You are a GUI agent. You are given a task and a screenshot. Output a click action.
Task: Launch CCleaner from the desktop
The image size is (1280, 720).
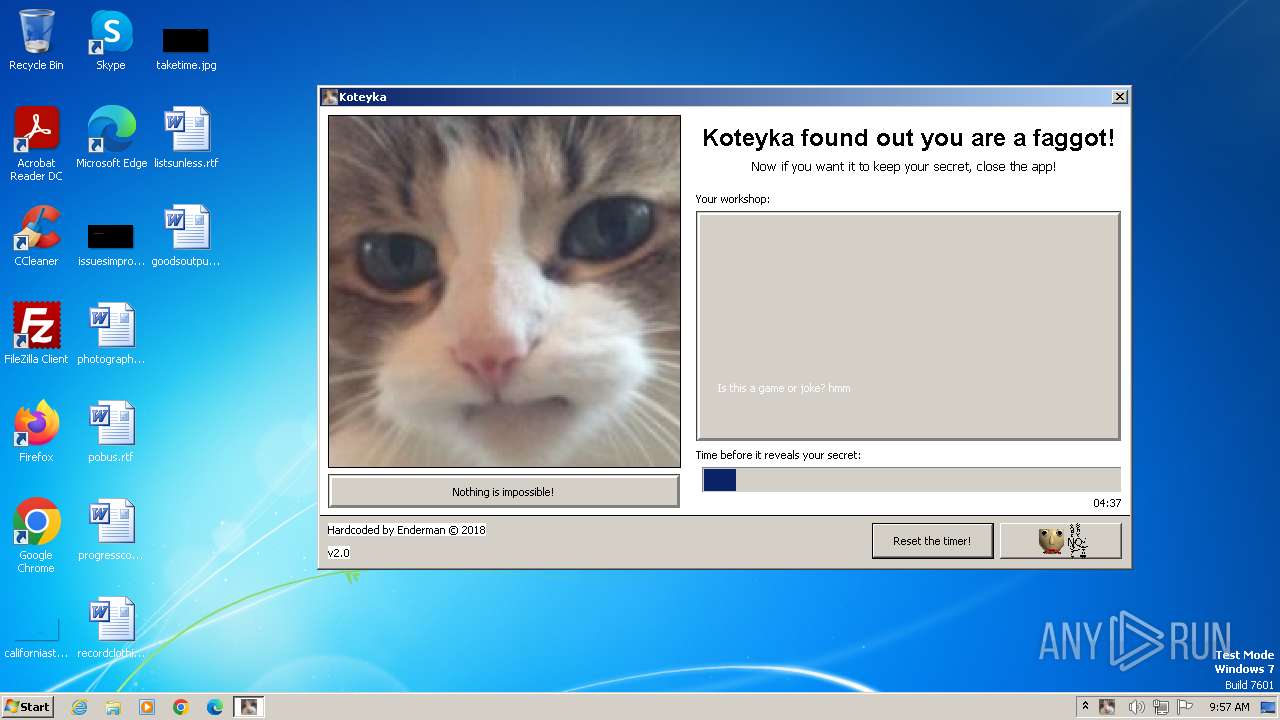click(x=36, y=236)
